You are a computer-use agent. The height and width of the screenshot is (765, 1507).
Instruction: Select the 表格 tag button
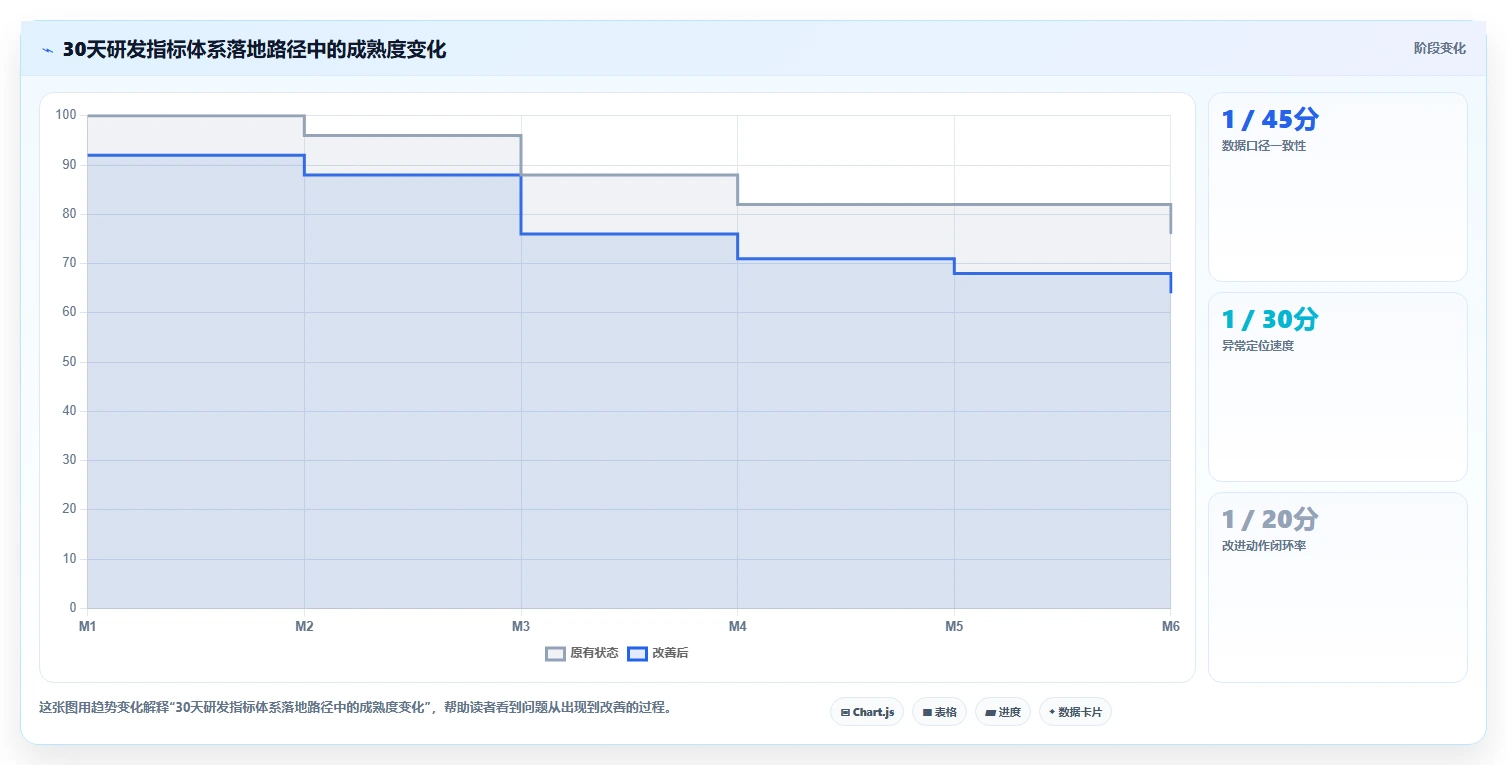tap(939, 712)
